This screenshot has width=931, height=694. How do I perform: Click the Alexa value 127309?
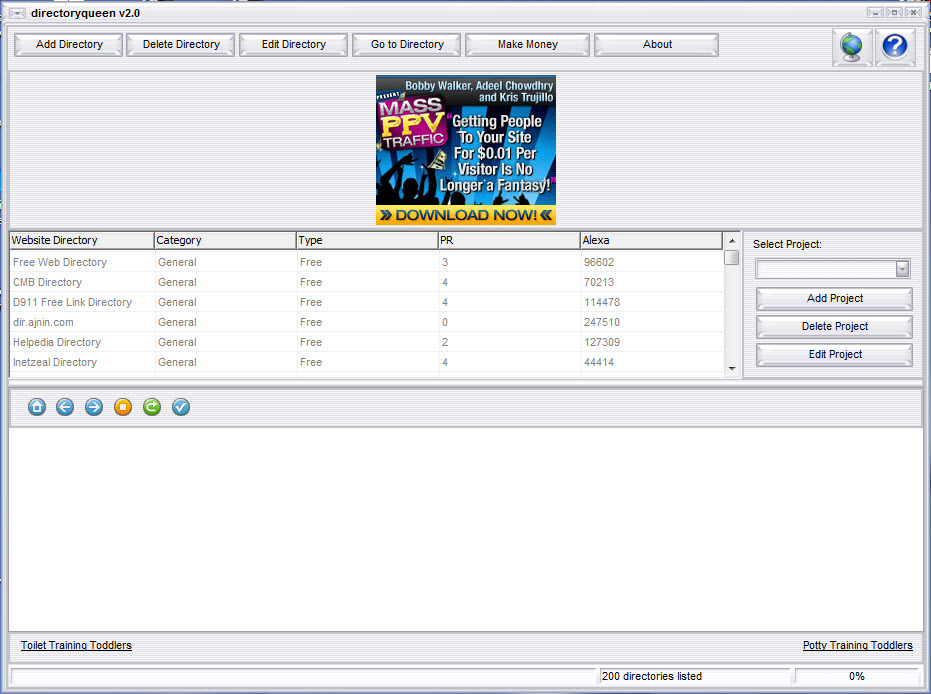(602, 343)
